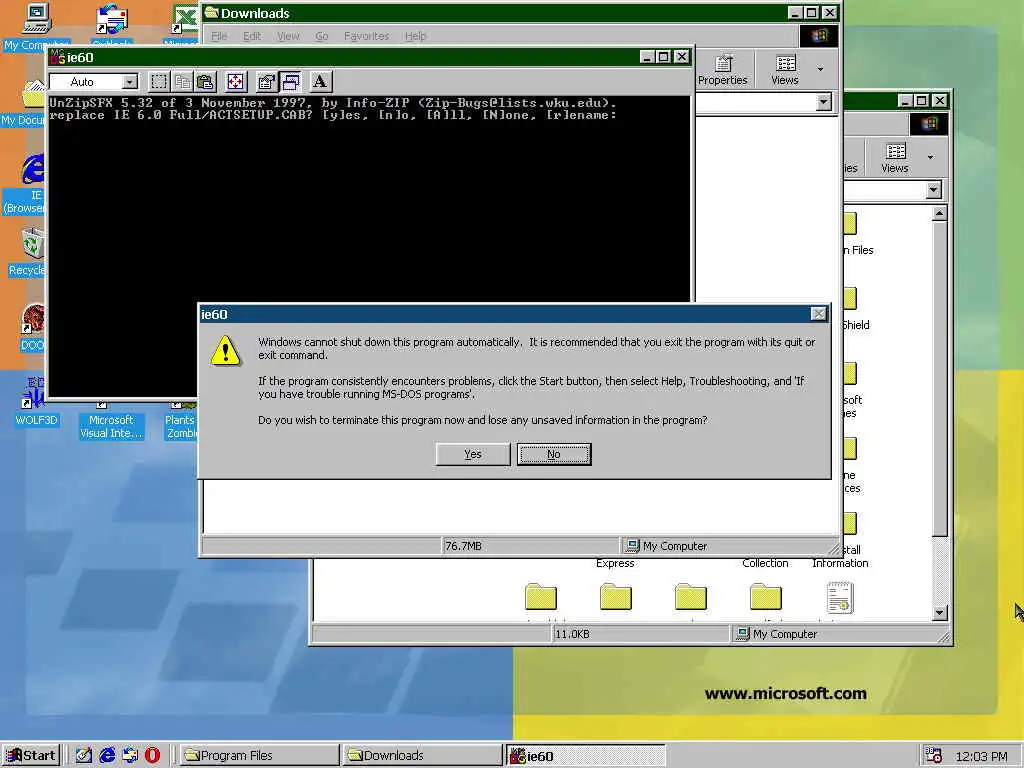Open the Start menu

31,756
